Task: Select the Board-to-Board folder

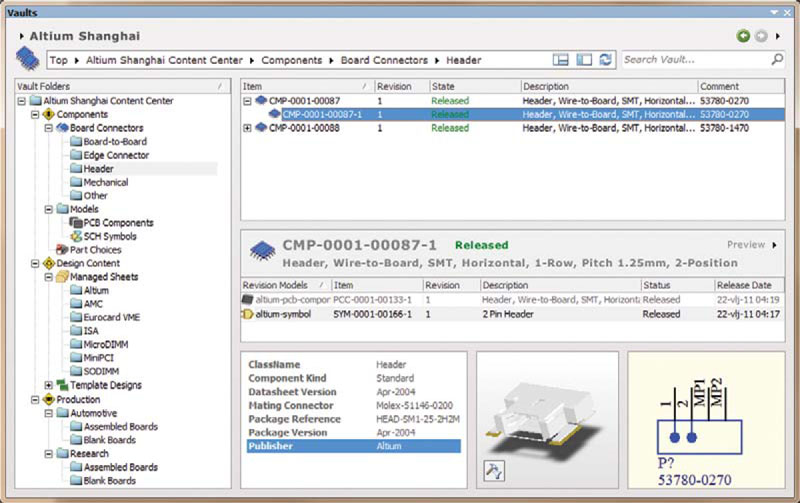Action: pyautogui.click(x=115, y=142)
